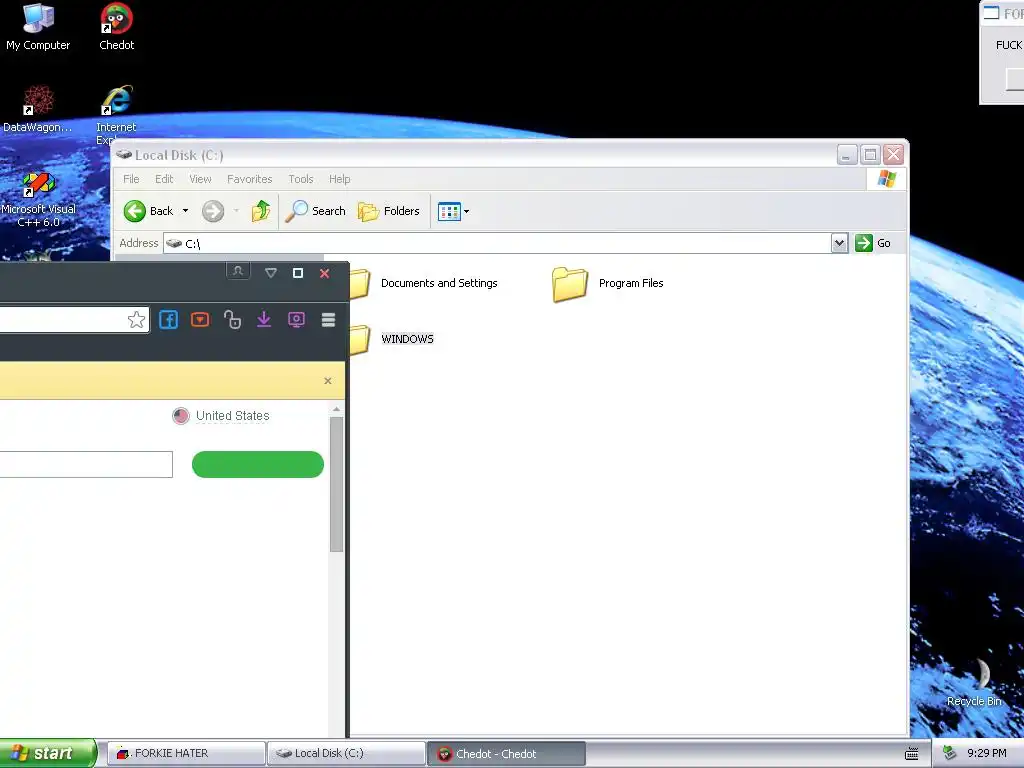Open the Tools menu
Viewport: 1024px width, 768px height.
click(x=300, y=179)
